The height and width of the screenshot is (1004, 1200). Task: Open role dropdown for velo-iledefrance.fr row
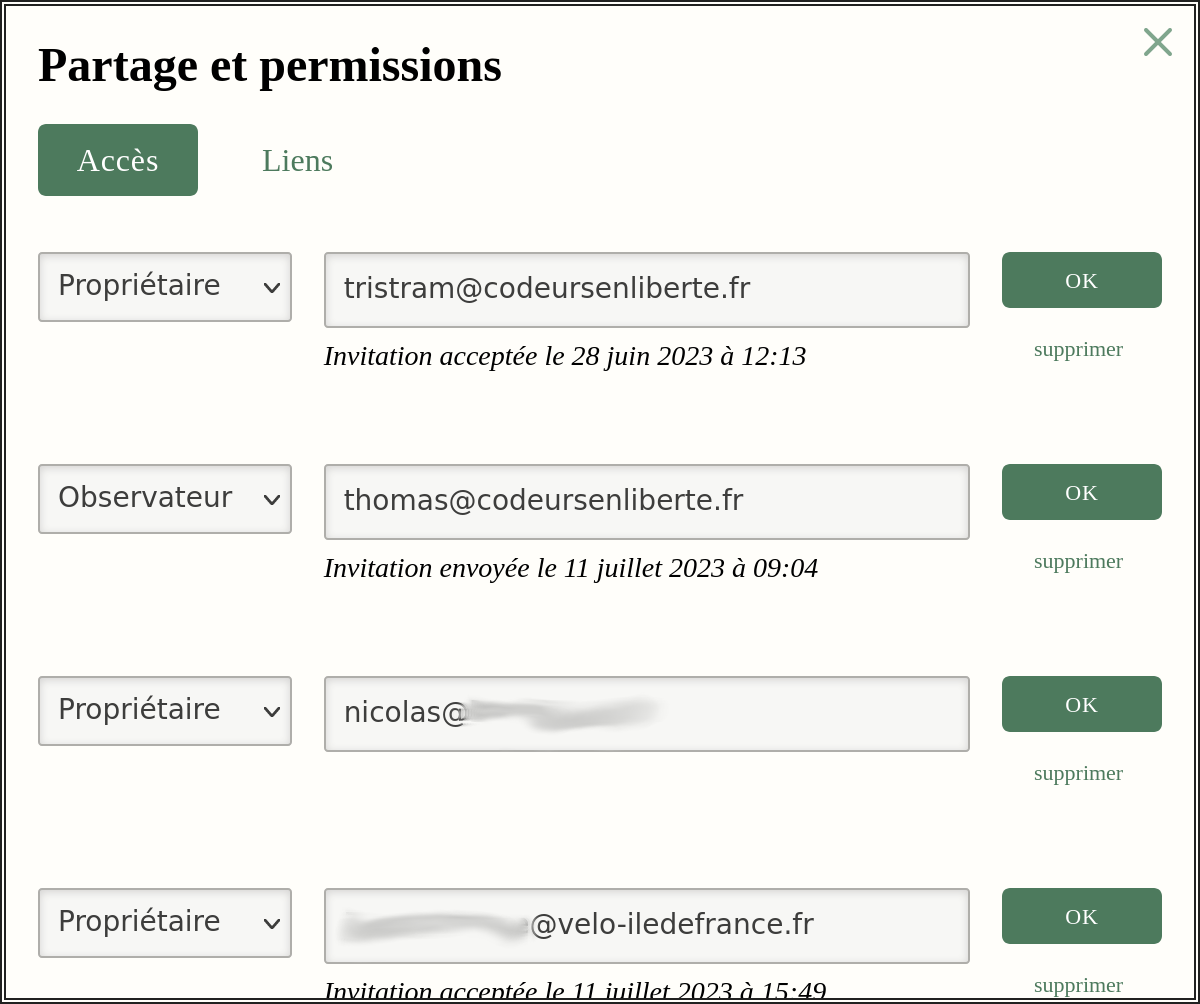(x=165, y=923)
